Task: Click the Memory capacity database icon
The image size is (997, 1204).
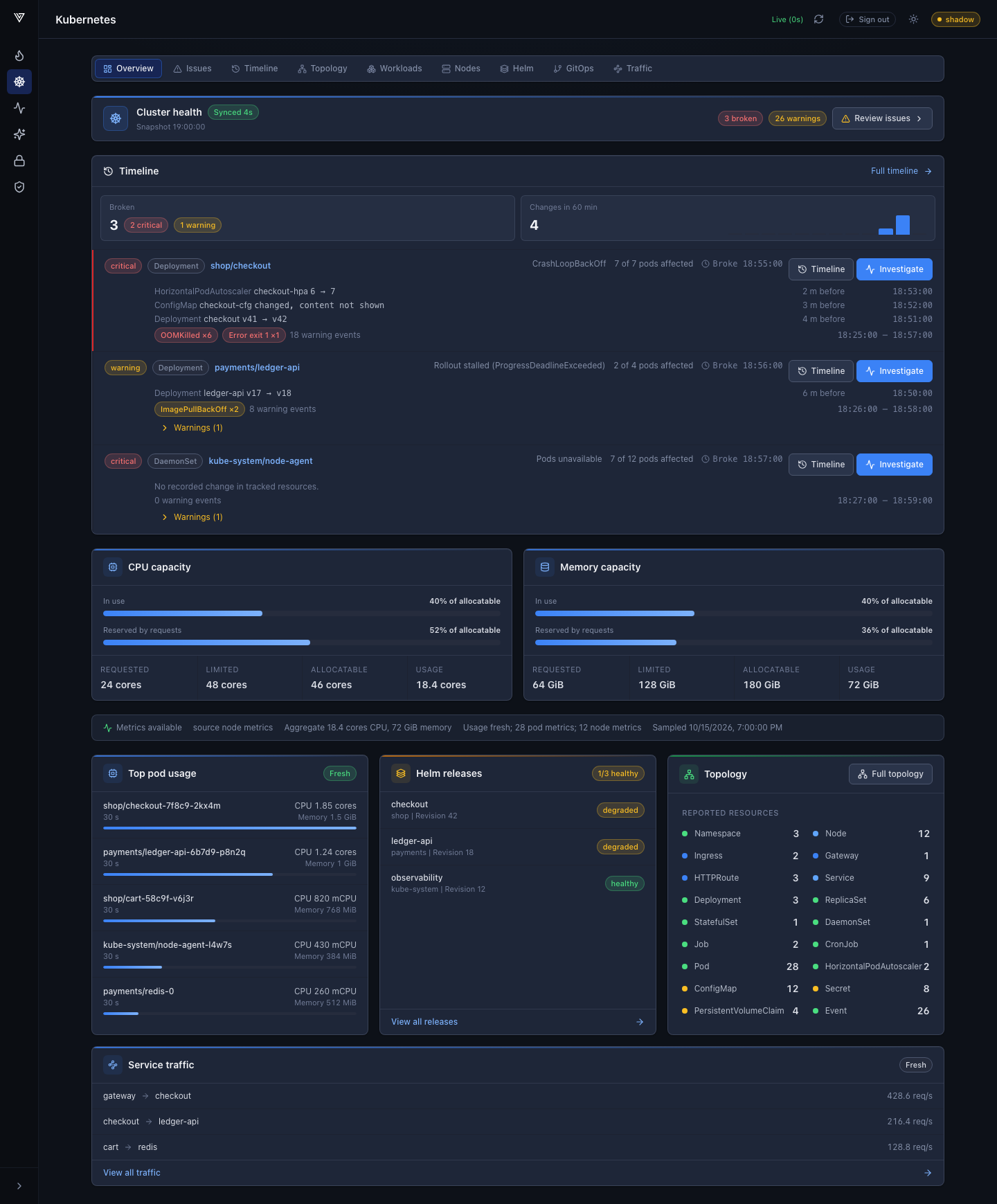Action: tap(545, 567)
